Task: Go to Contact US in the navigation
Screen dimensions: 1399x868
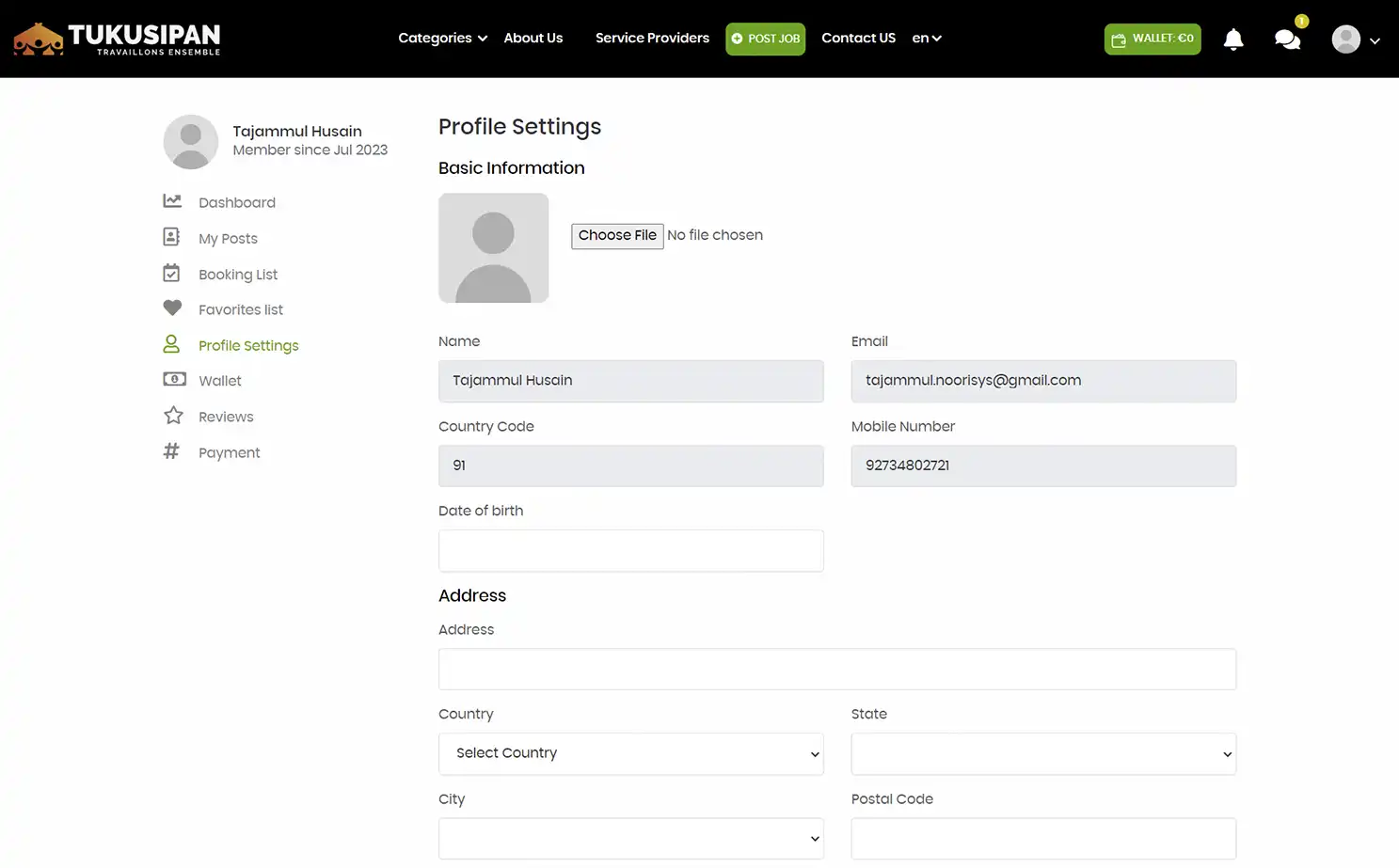Action: [858, 39]
